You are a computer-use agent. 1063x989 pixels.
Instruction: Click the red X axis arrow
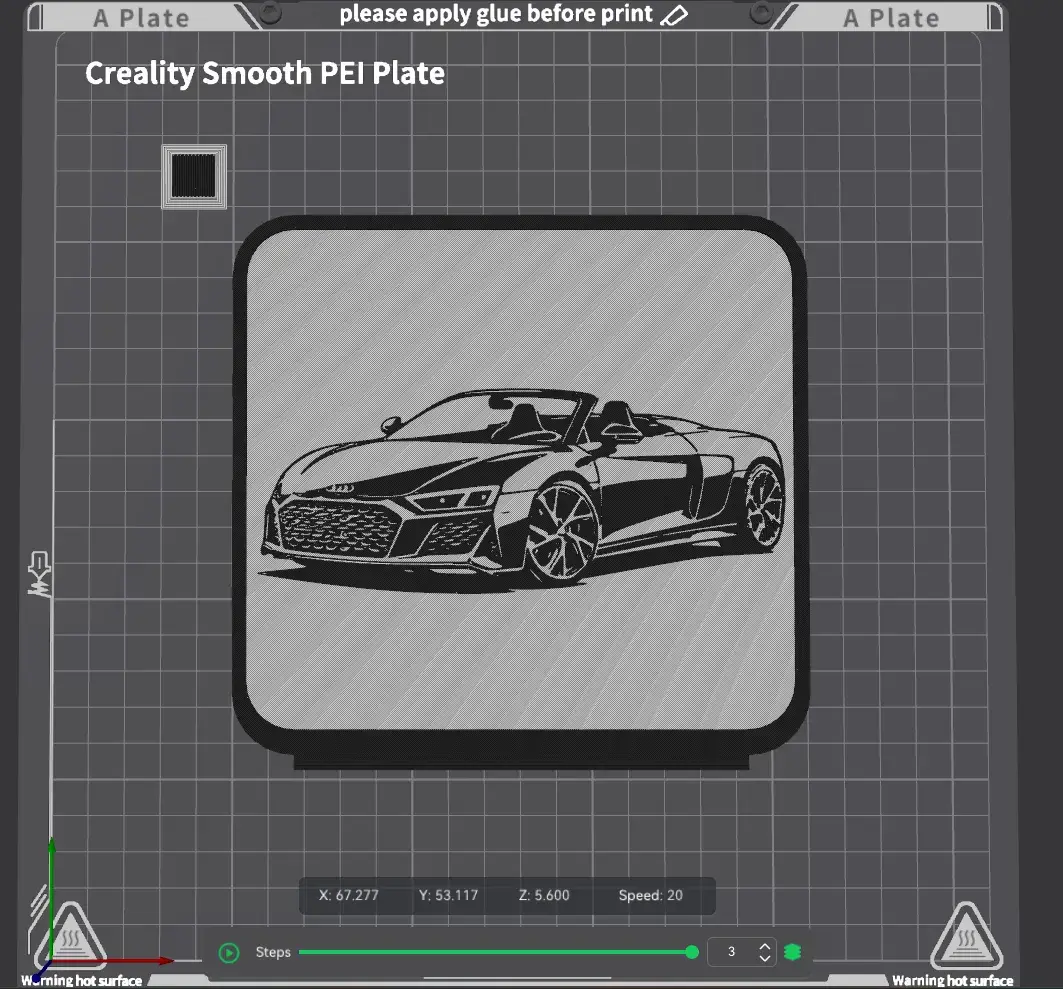[x=115, y=961]
